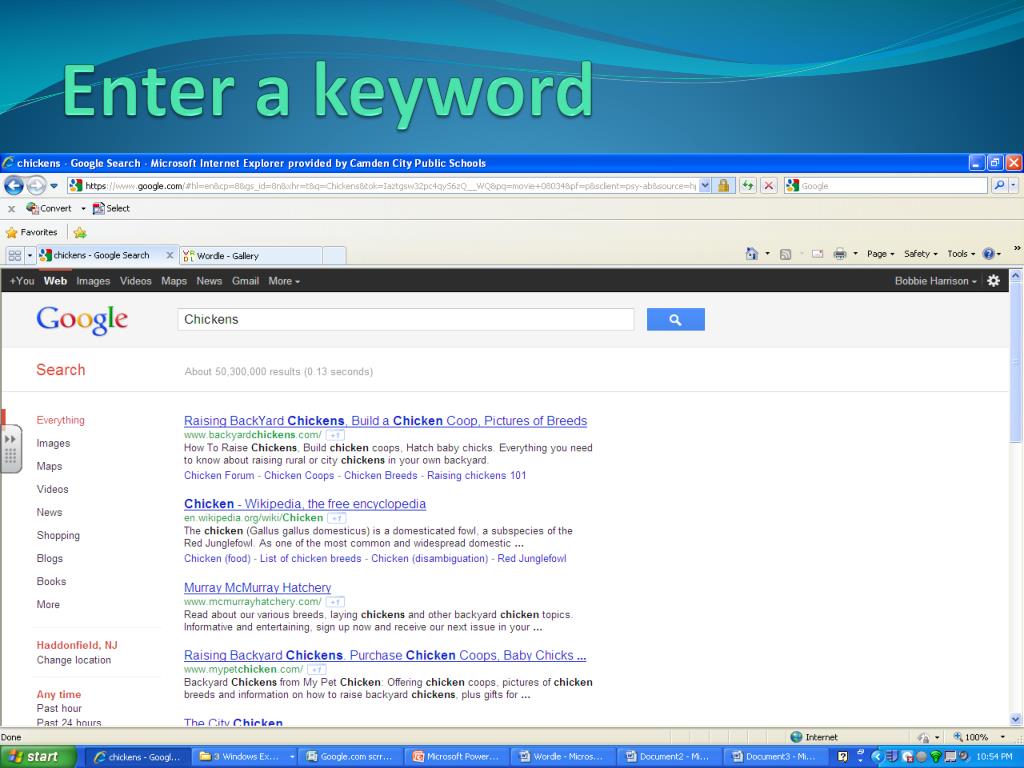
Task: Filter results by Shopping in sidebar
Action: (x=58, y=536)
